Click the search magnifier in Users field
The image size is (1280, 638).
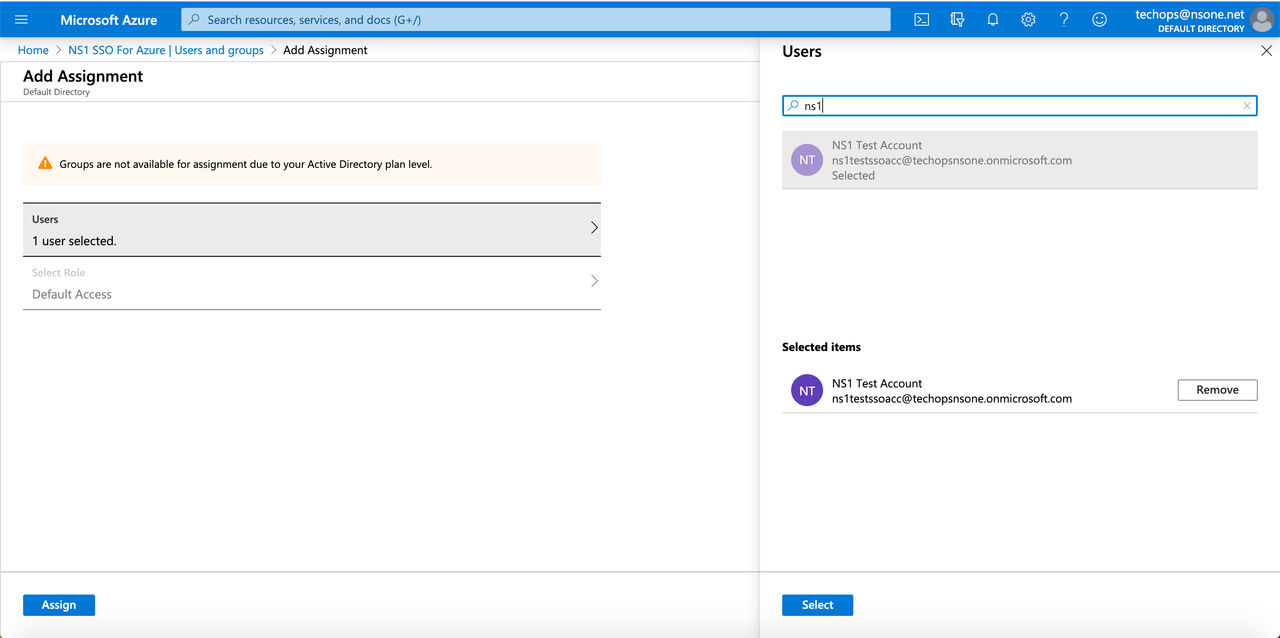click(794, 106)
